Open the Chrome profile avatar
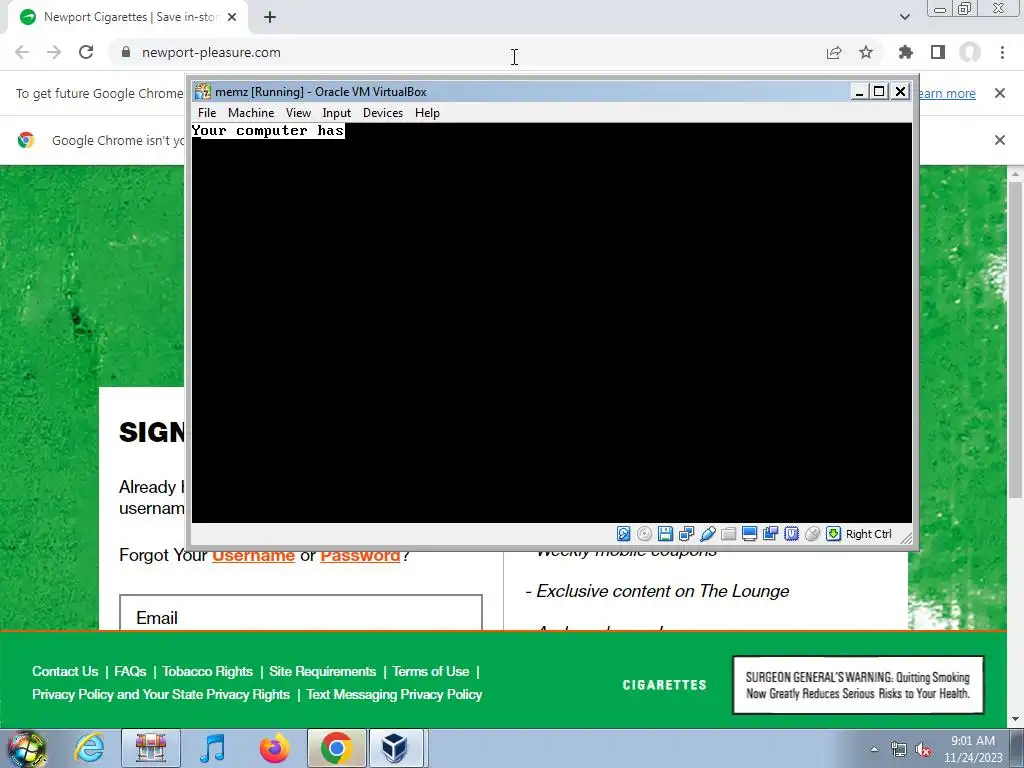The height and width of the screenshot is (768, 1024). (970, 52)
